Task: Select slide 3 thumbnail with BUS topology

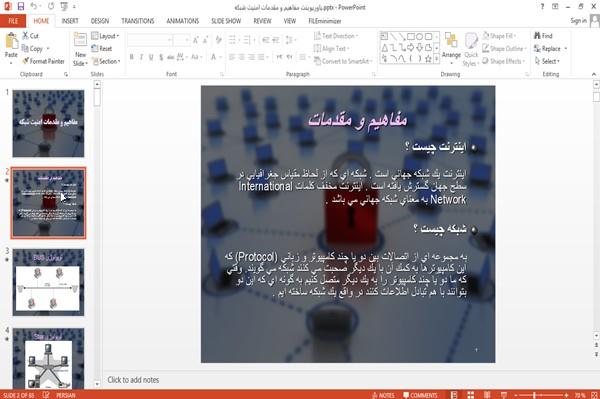Action: (x=48, y=282)
